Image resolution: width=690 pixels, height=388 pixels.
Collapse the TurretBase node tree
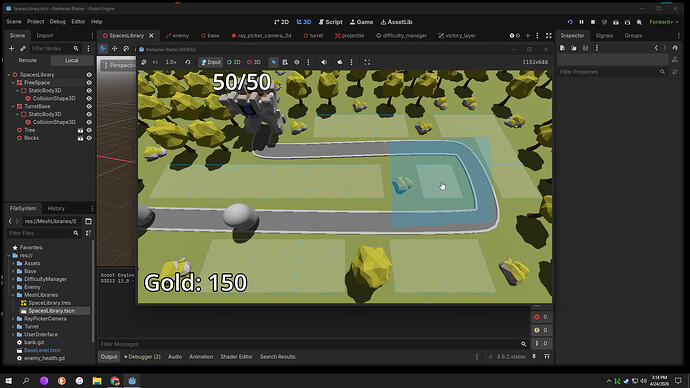point(13,106)
